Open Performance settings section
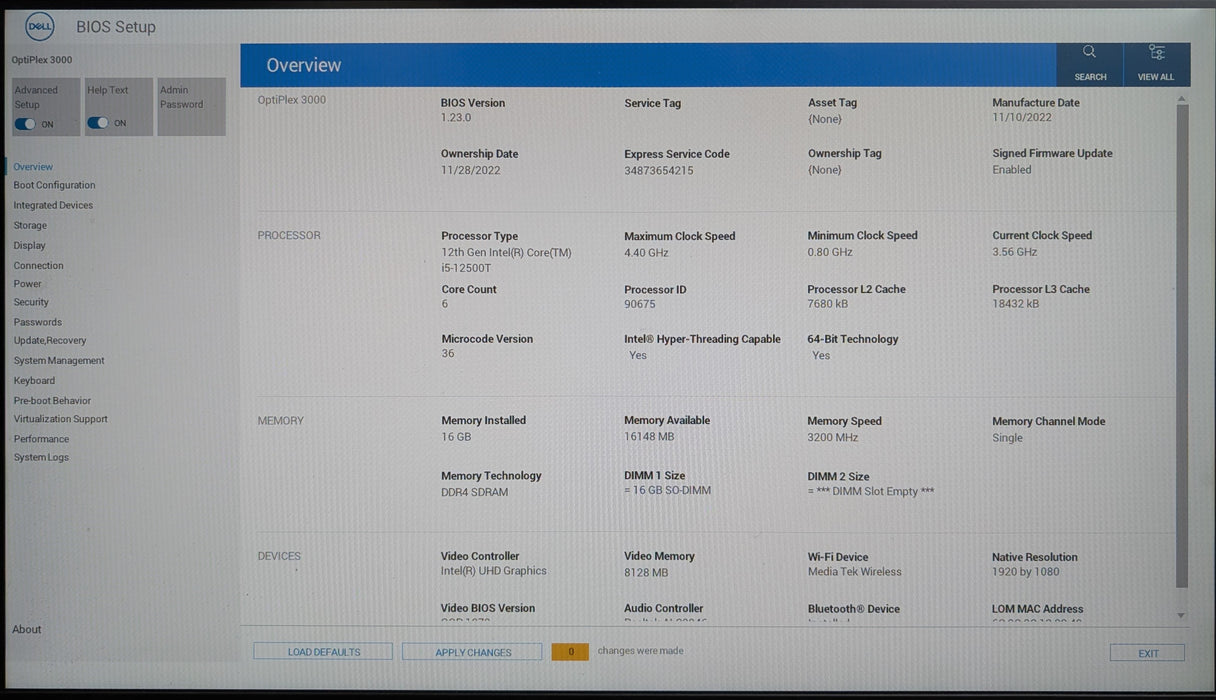 pos(41,439)
